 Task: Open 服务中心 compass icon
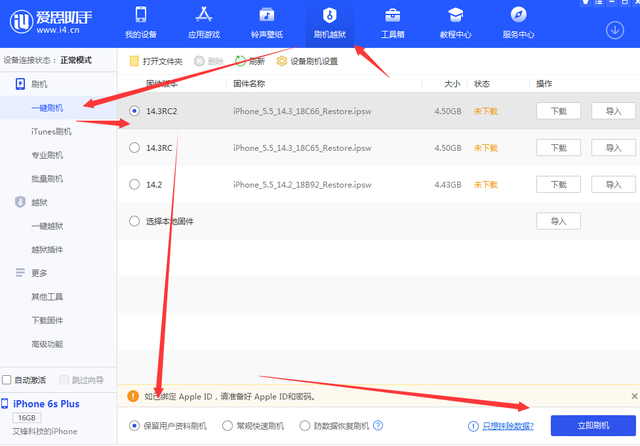518,15
